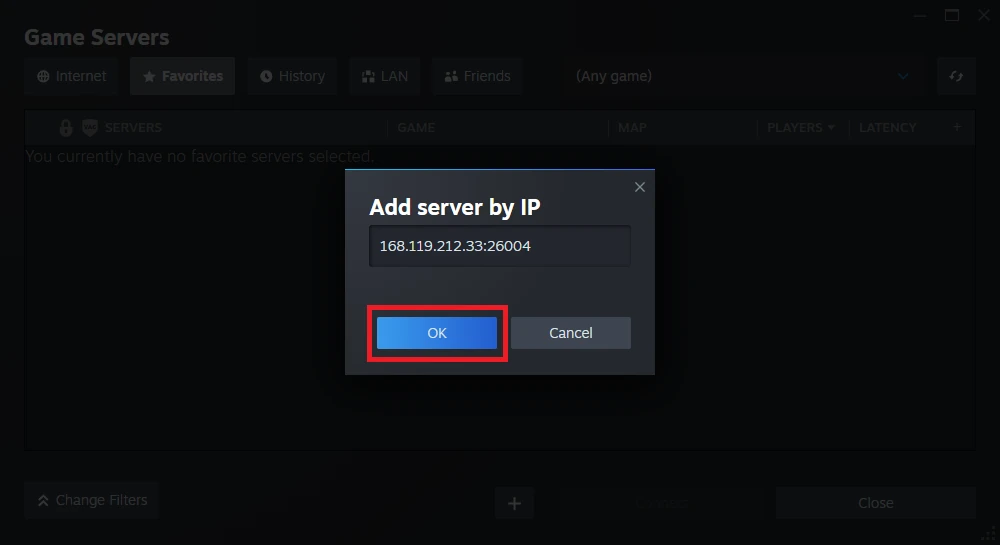Click the clock icon on History tab

click(x=266, y=76)
